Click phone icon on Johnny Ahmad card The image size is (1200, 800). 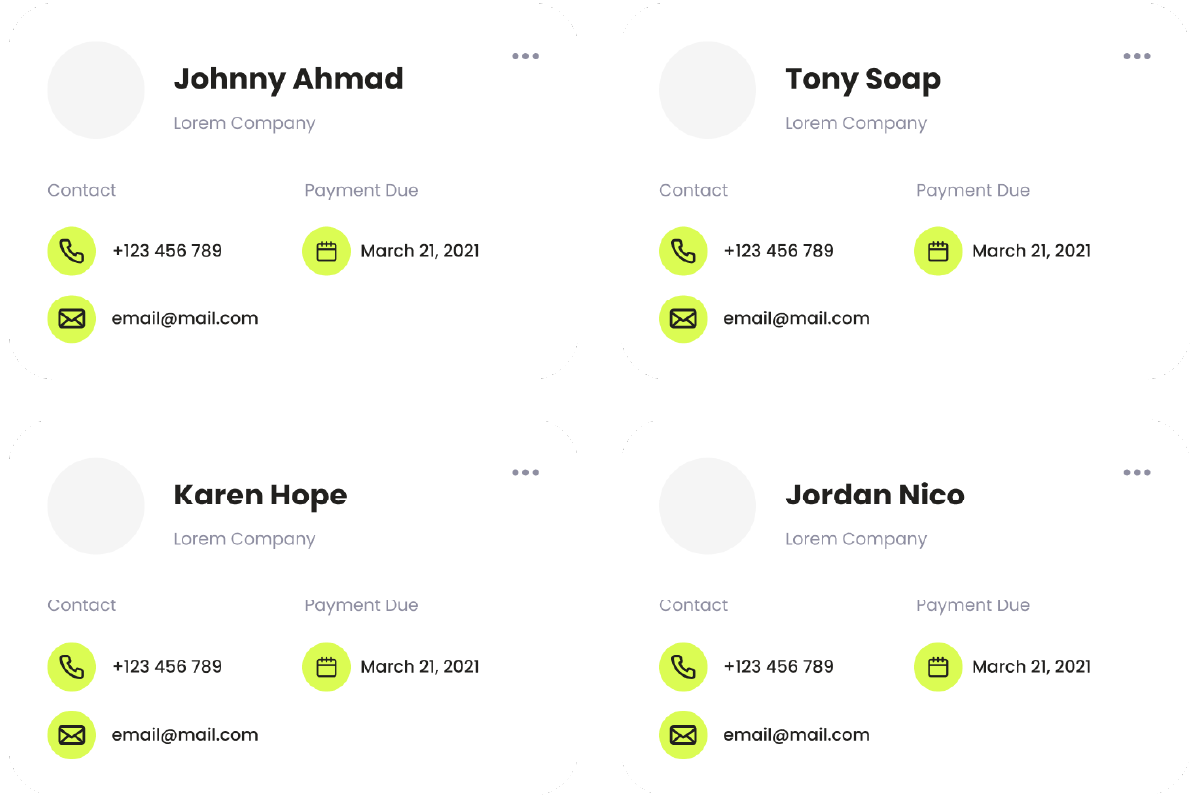click(72, 251)
